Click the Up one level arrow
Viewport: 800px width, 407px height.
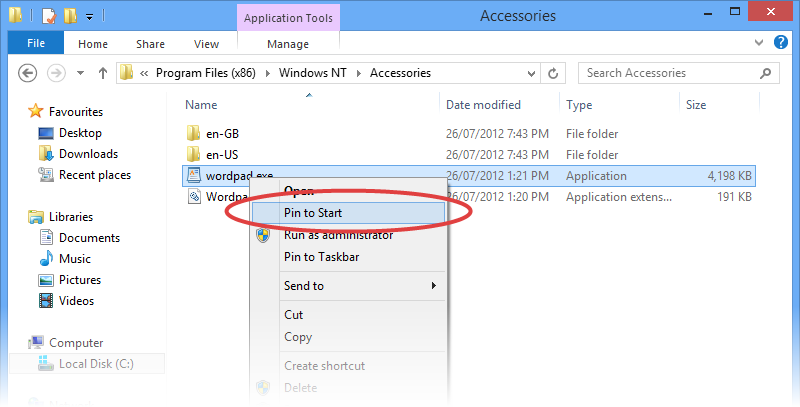(x=102, y=73)
